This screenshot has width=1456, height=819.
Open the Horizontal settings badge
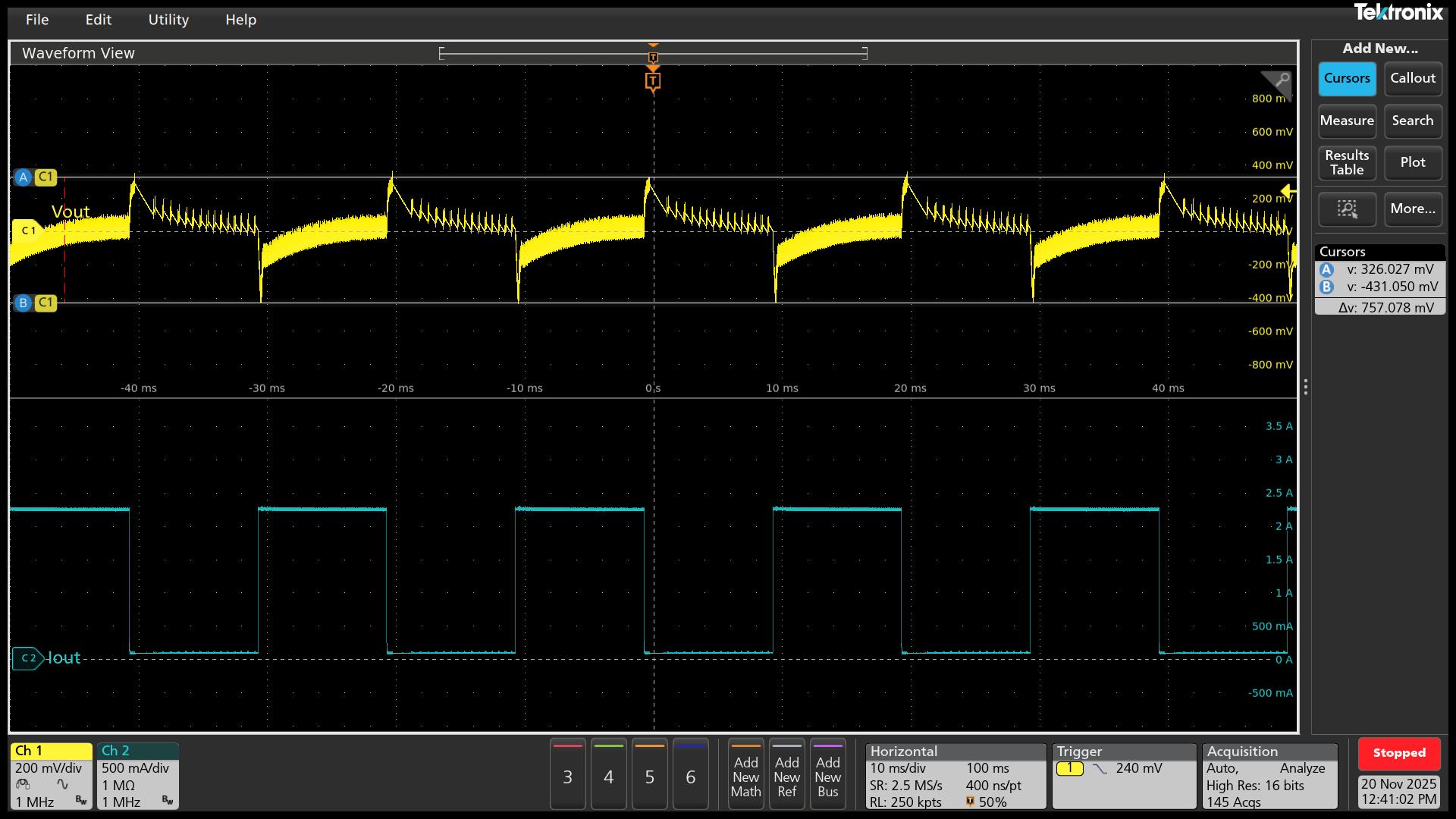955,776
